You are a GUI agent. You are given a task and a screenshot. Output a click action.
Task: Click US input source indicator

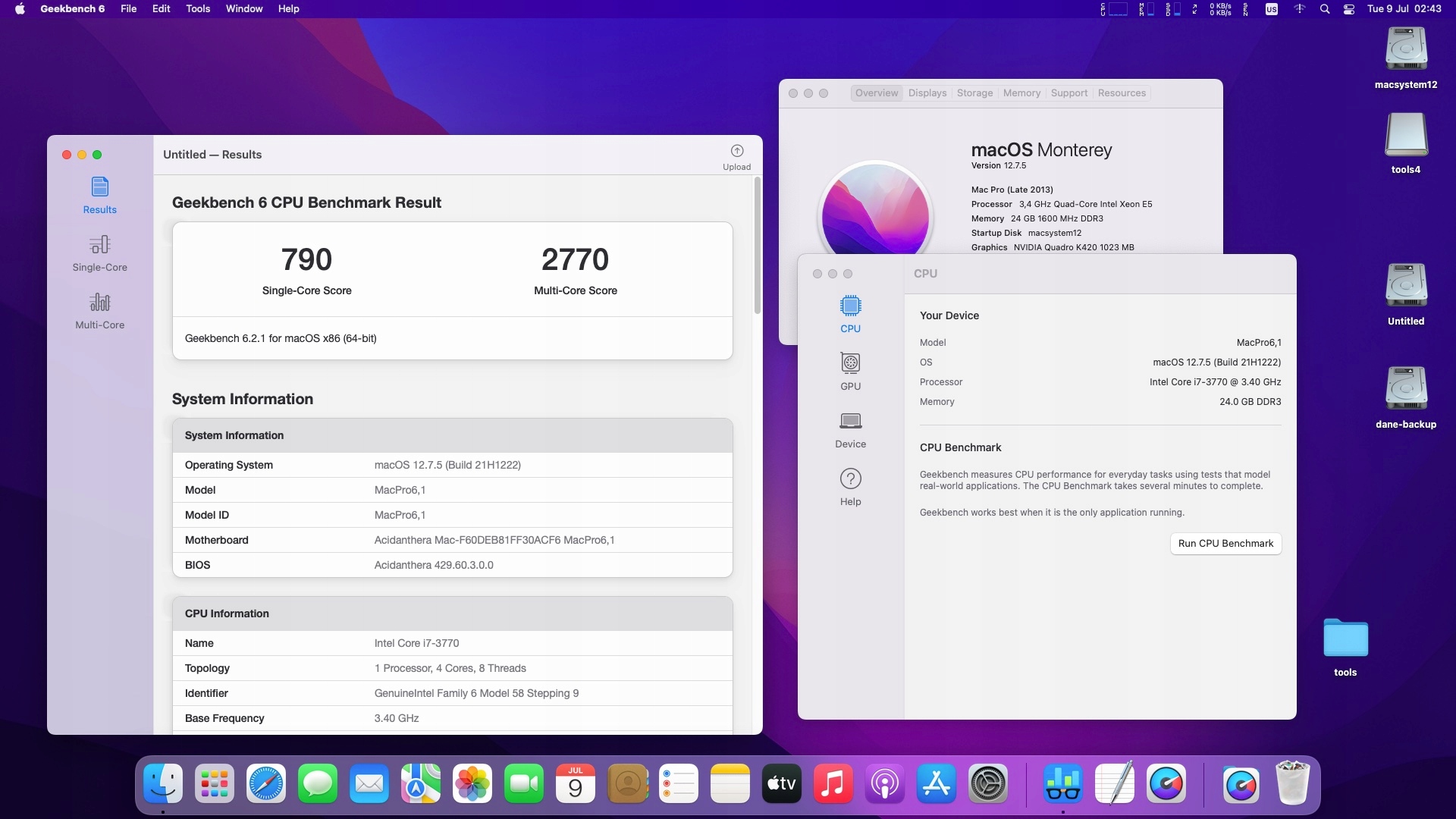click(1272, 9)
